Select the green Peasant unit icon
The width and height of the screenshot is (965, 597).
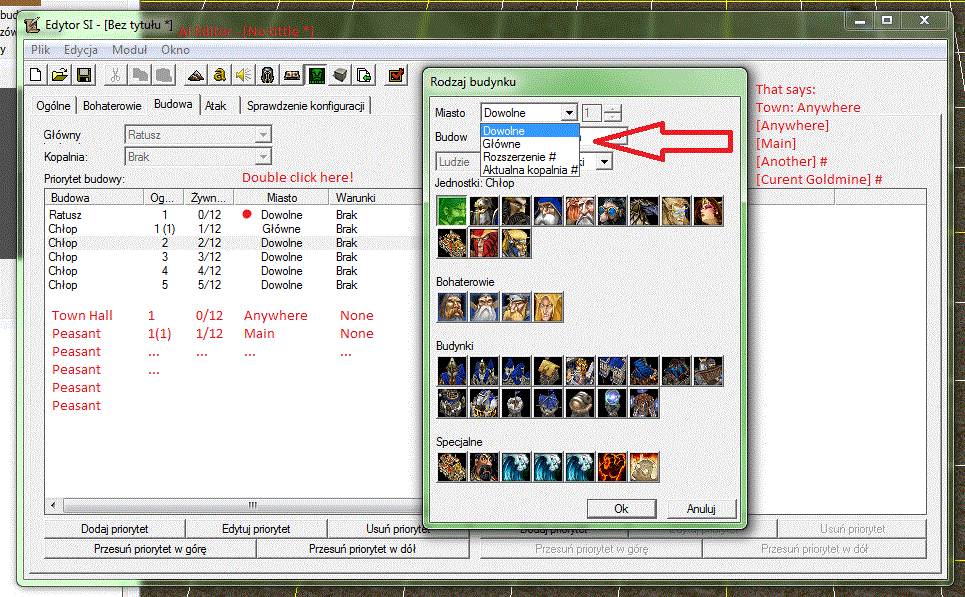click(452, 211)
